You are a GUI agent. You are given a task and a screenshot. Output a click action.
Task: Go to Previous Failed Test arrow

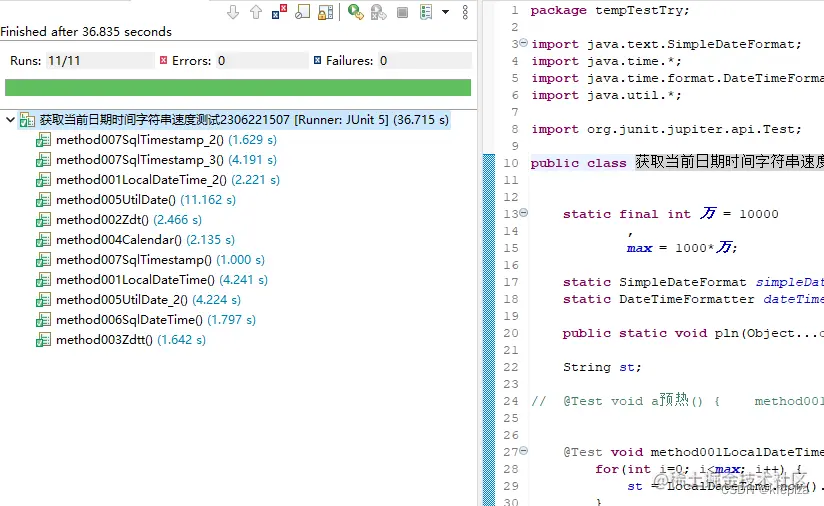click(256, 12)
